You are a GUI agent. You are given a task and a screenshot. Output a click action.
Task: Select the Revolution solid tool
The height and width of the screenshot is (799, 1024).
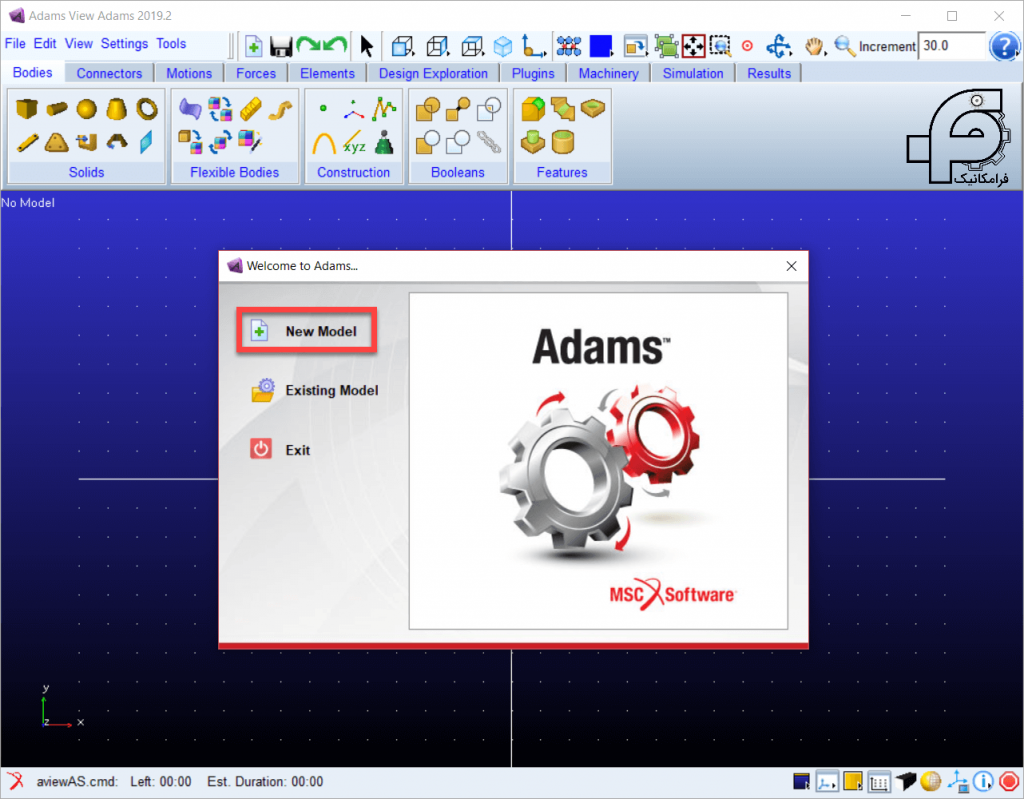117,142
